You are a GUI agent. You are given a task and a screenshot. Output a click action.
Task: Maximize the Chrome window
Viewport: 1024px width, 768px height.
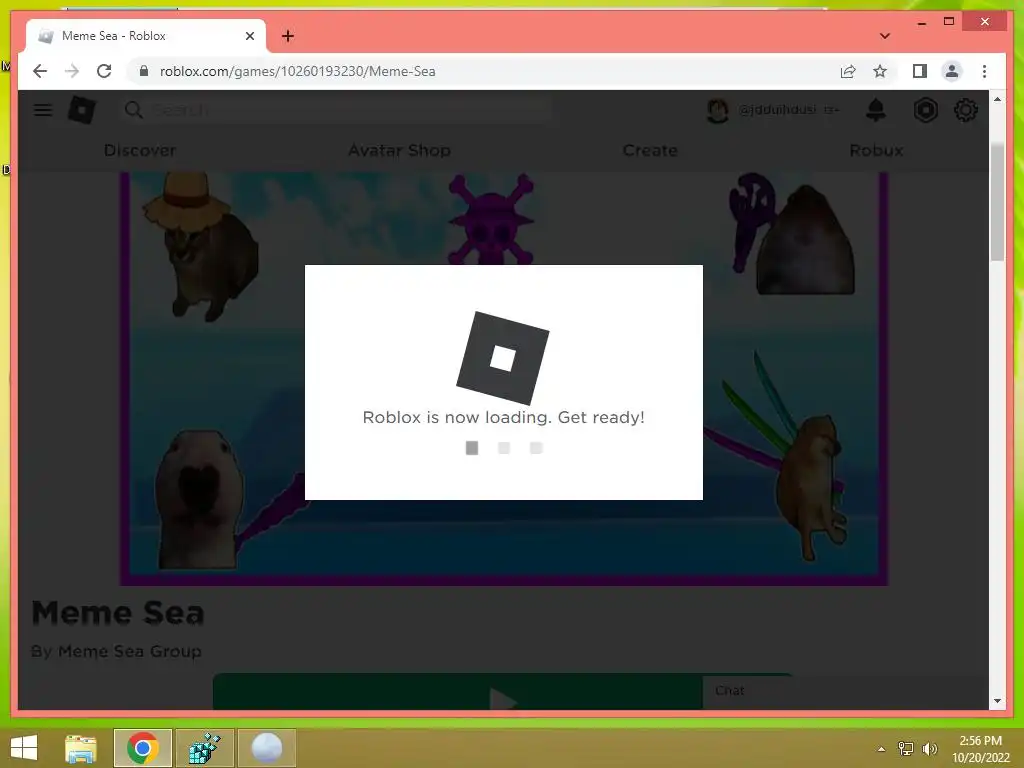[949, 22]
